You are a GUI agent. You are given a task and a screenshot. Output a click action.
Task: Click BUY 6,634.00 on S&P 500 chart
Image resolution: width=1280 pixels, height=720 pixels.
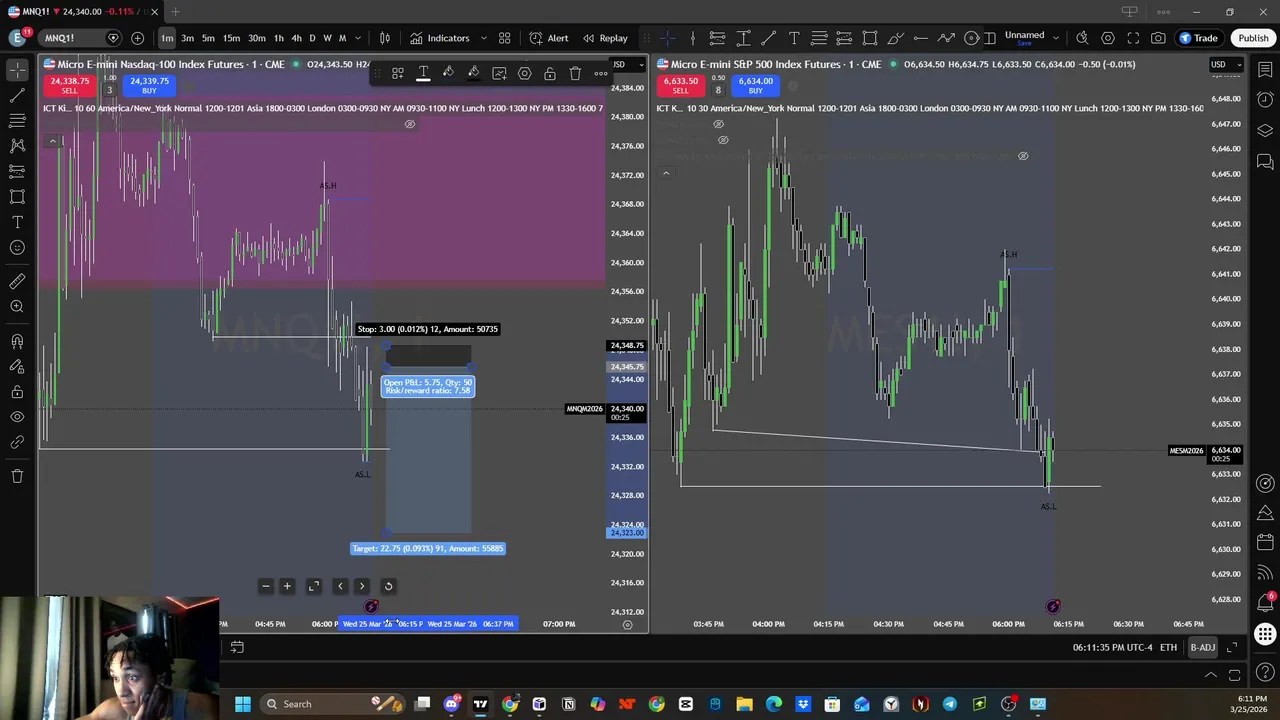click(755, 85)
